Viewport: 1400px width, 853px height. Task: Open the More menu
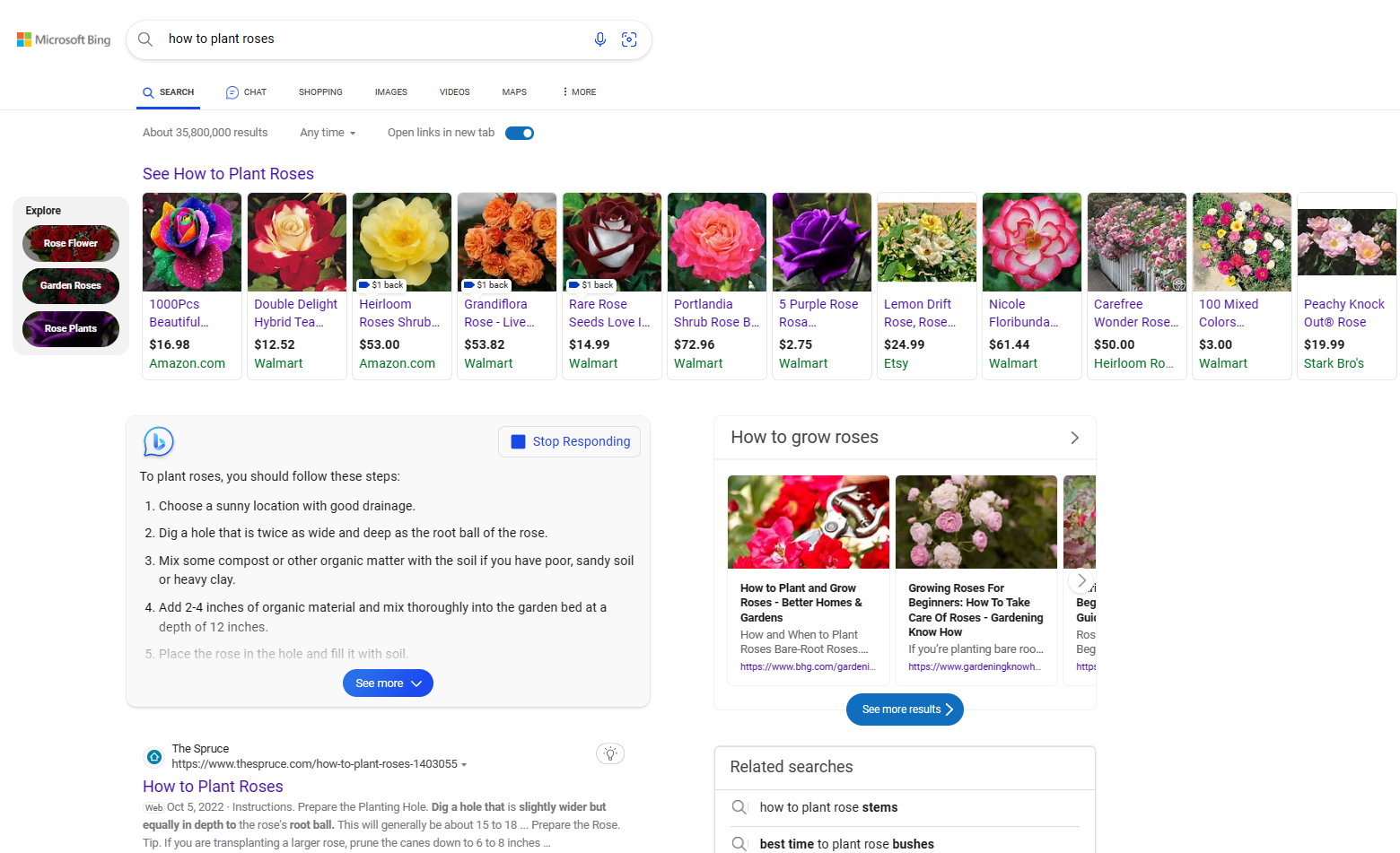tap(579, 92)
